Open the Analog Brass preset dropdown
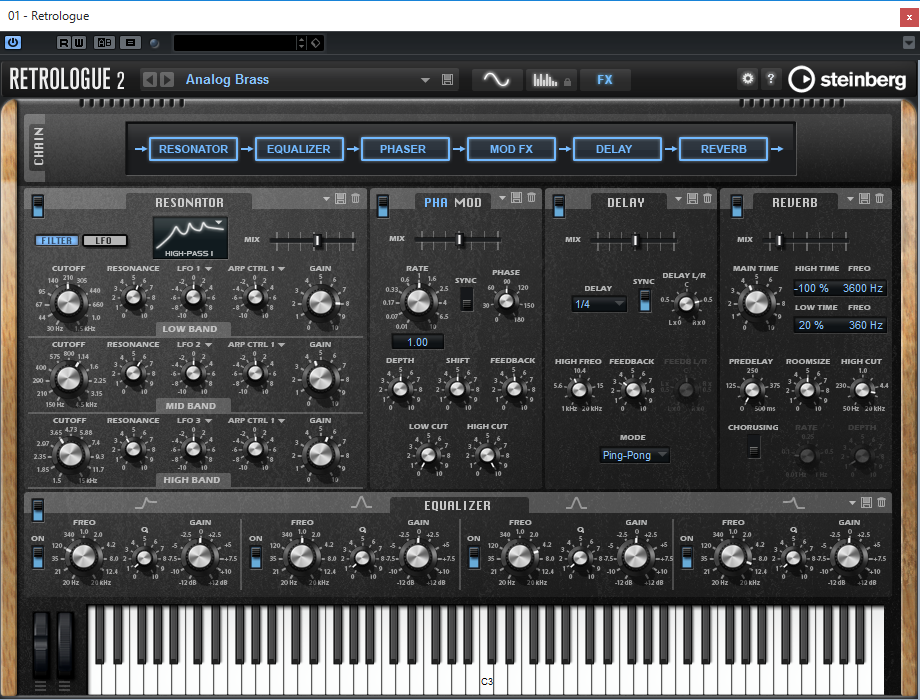Screen dimensions: 920x700 [x=425, y=80]
